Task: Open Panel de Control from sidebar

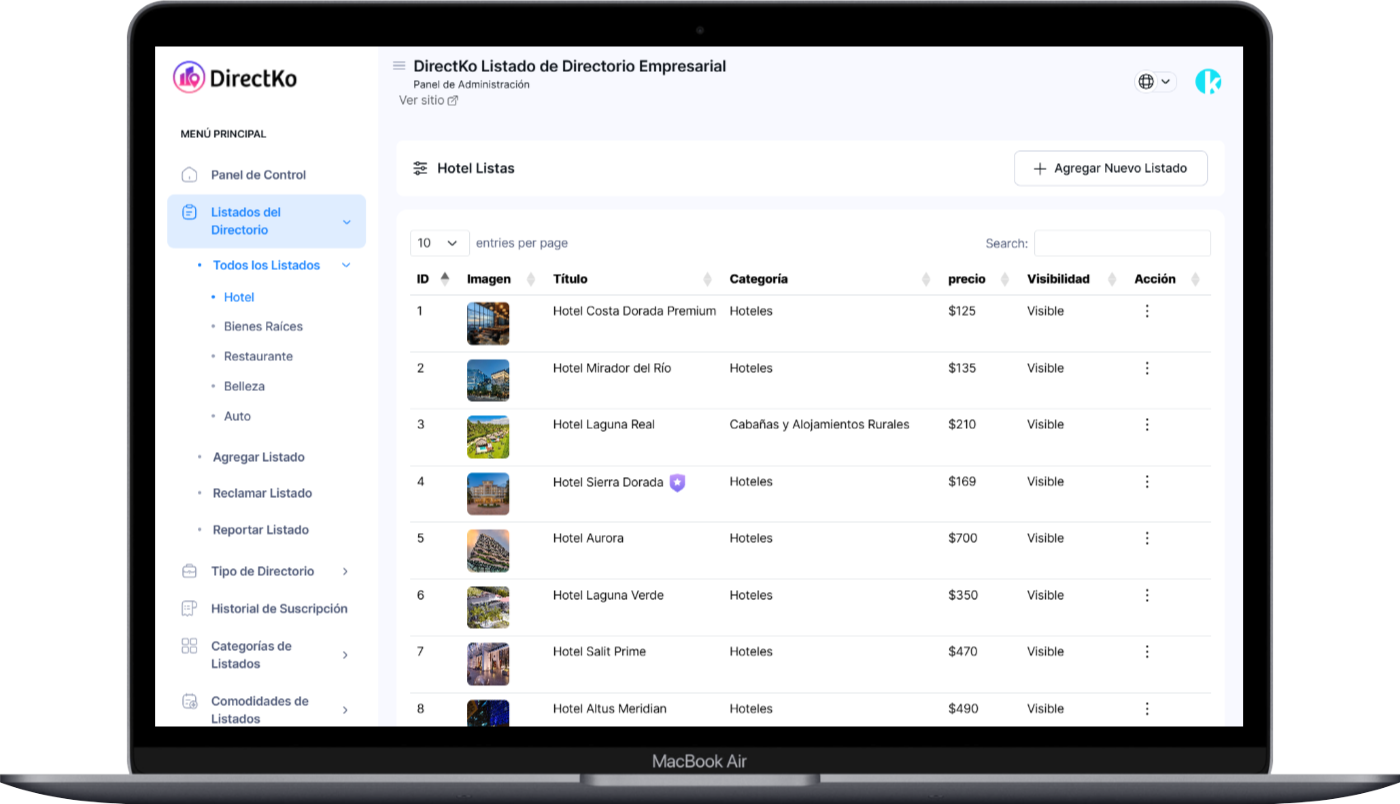Action: tap(258, 175)
